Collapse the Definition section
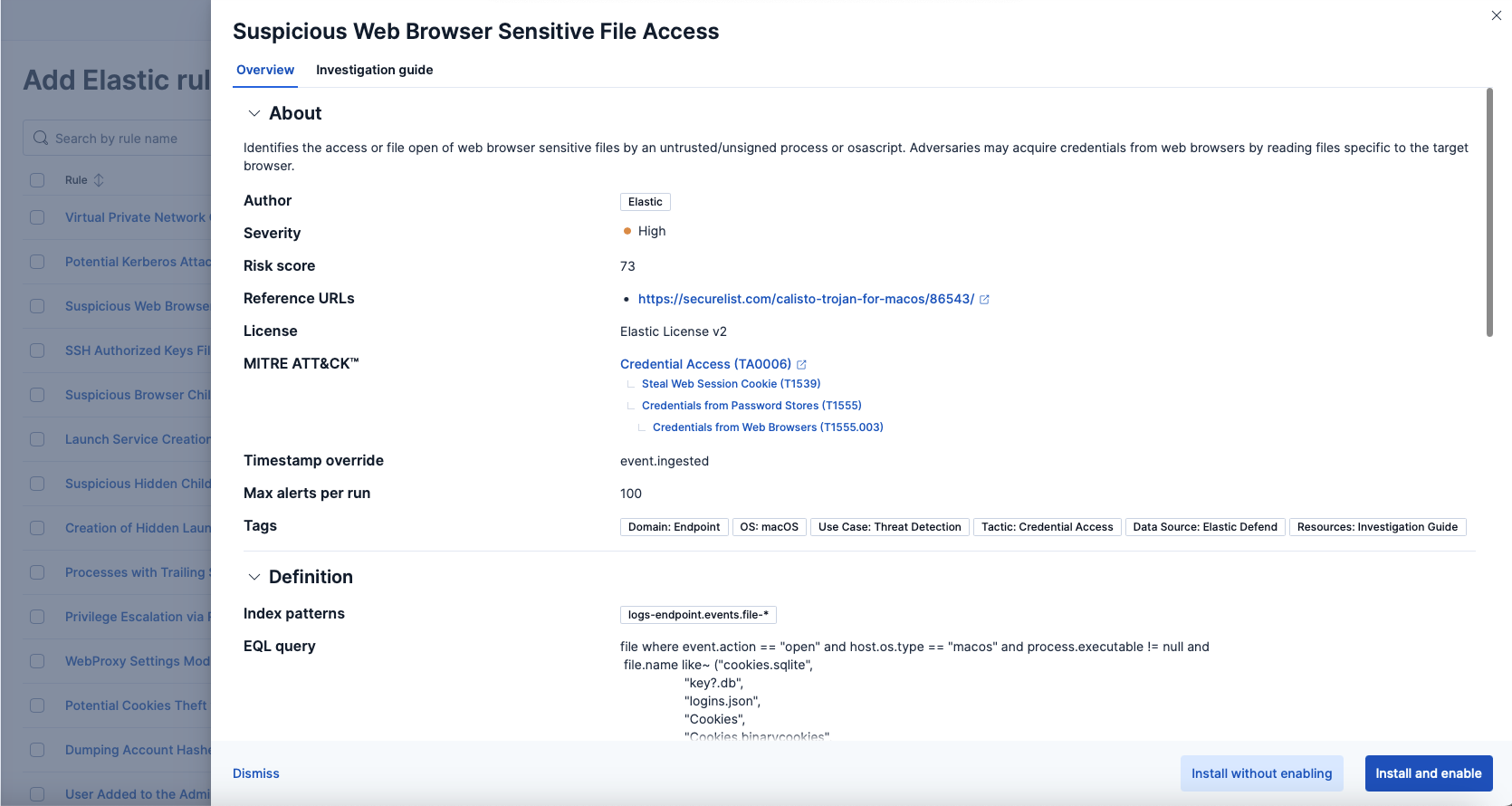 tap(254, 577)
